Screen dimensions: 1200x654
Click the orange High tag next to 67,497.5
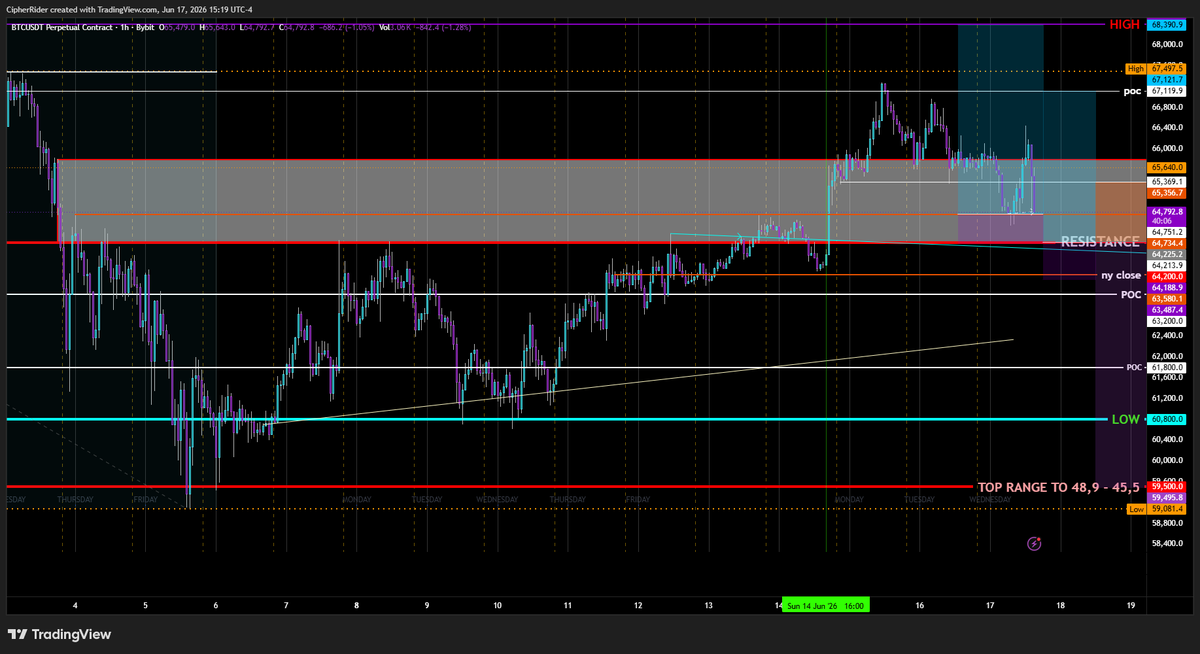[x=1135, y=69]
